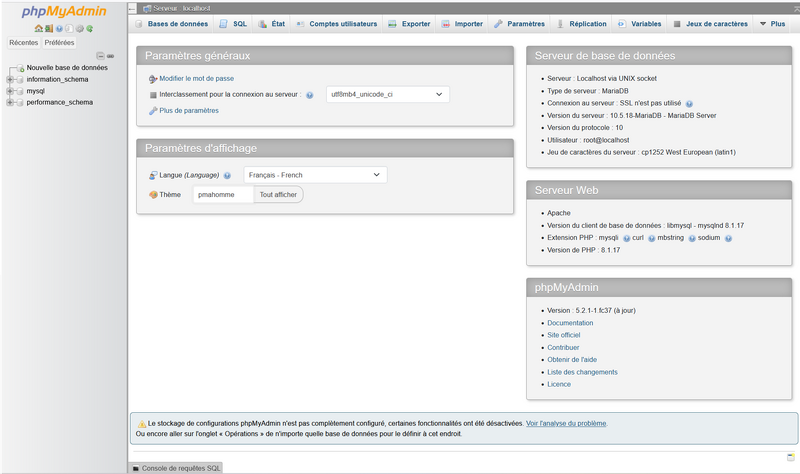The image size is (800, 474).
Task: Open the Documentation link
Action: pyautogui.click(x=570, y=323)
